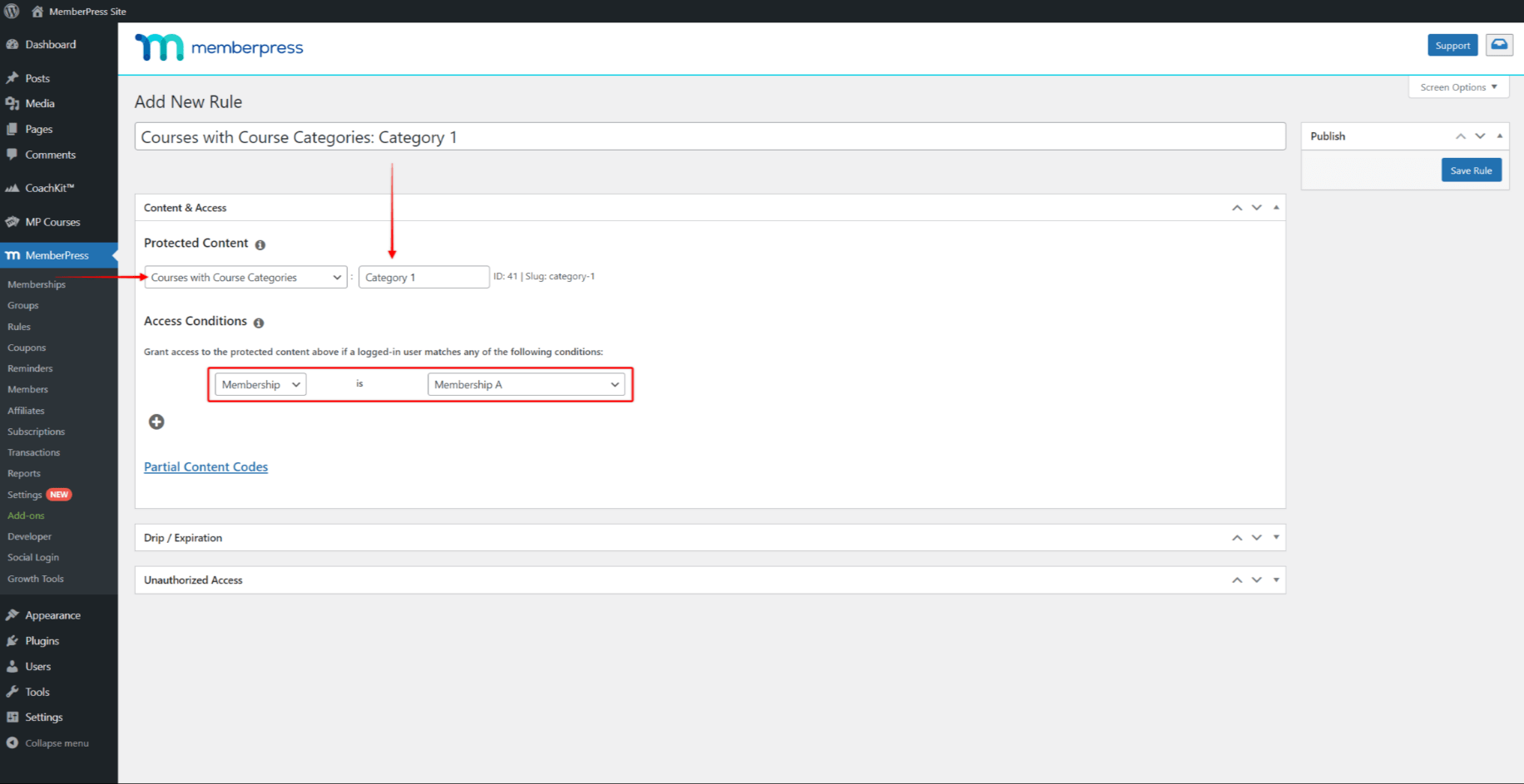
Task: Open the Membership condition type dropdown
Action: coord(260,385)
